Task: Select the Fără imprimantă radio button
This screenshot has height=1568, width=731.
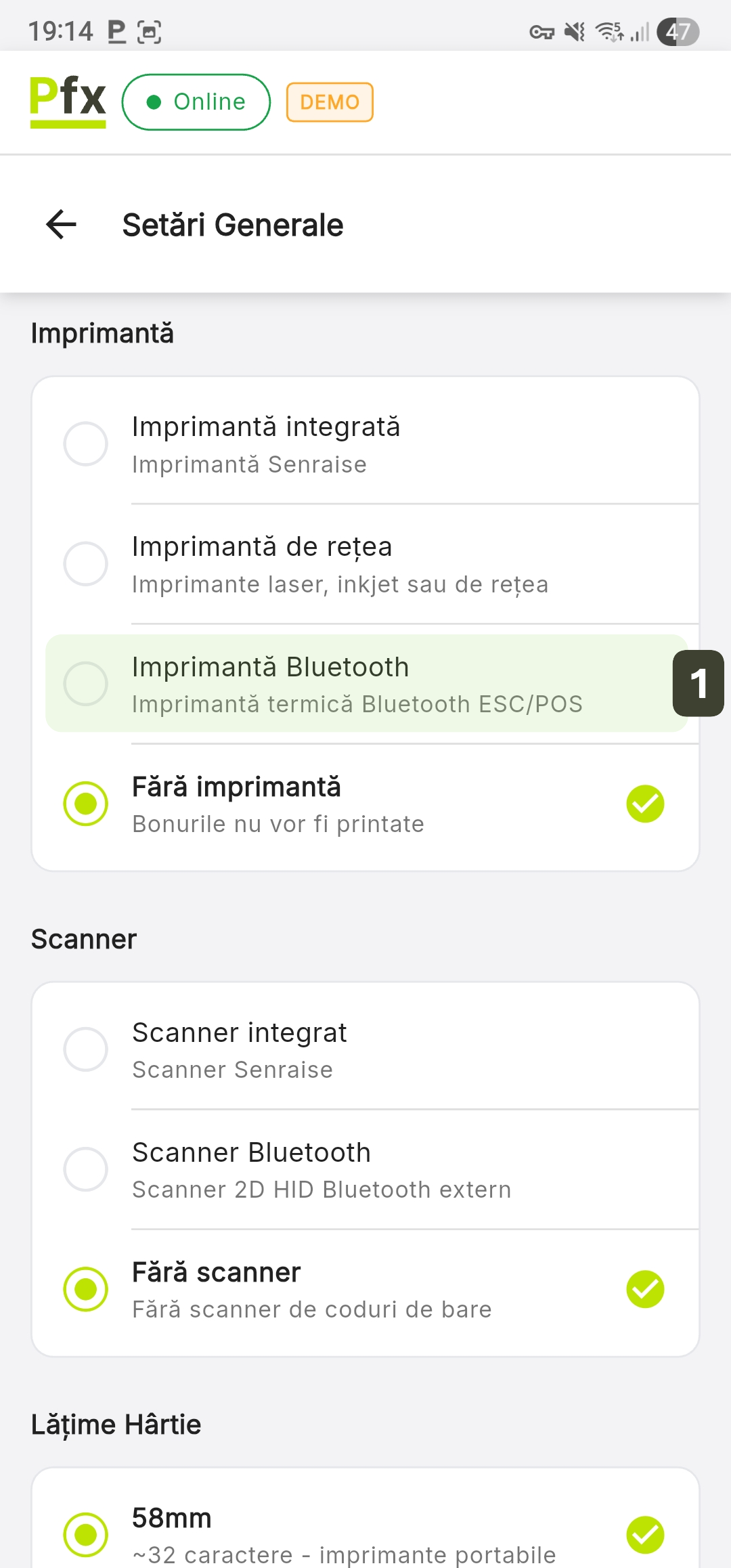Action: pyautogui.click(x=86, y=804)
